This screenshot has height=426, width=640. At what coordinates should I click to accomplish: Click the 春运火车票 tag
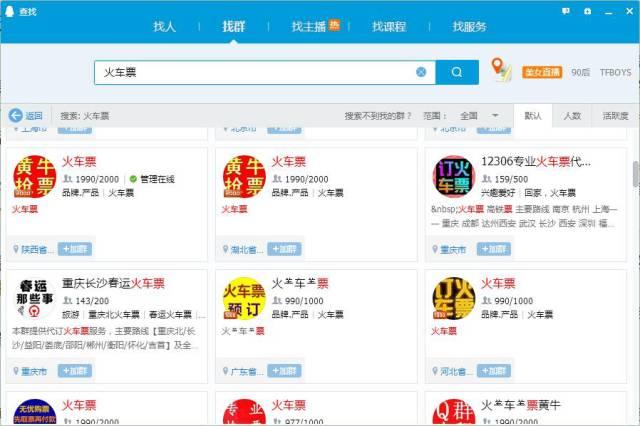[x=170, y=315]
